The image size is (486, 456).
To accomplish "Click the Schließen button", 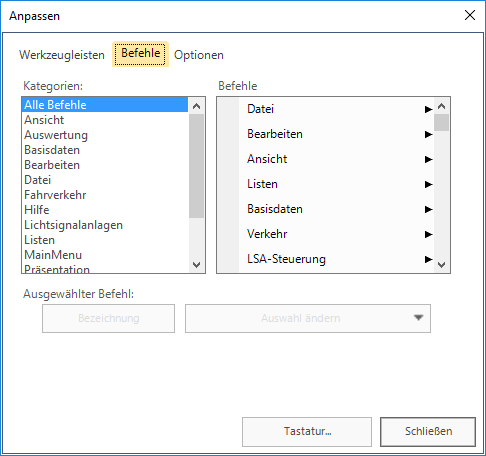I will (x=428, y=432).
